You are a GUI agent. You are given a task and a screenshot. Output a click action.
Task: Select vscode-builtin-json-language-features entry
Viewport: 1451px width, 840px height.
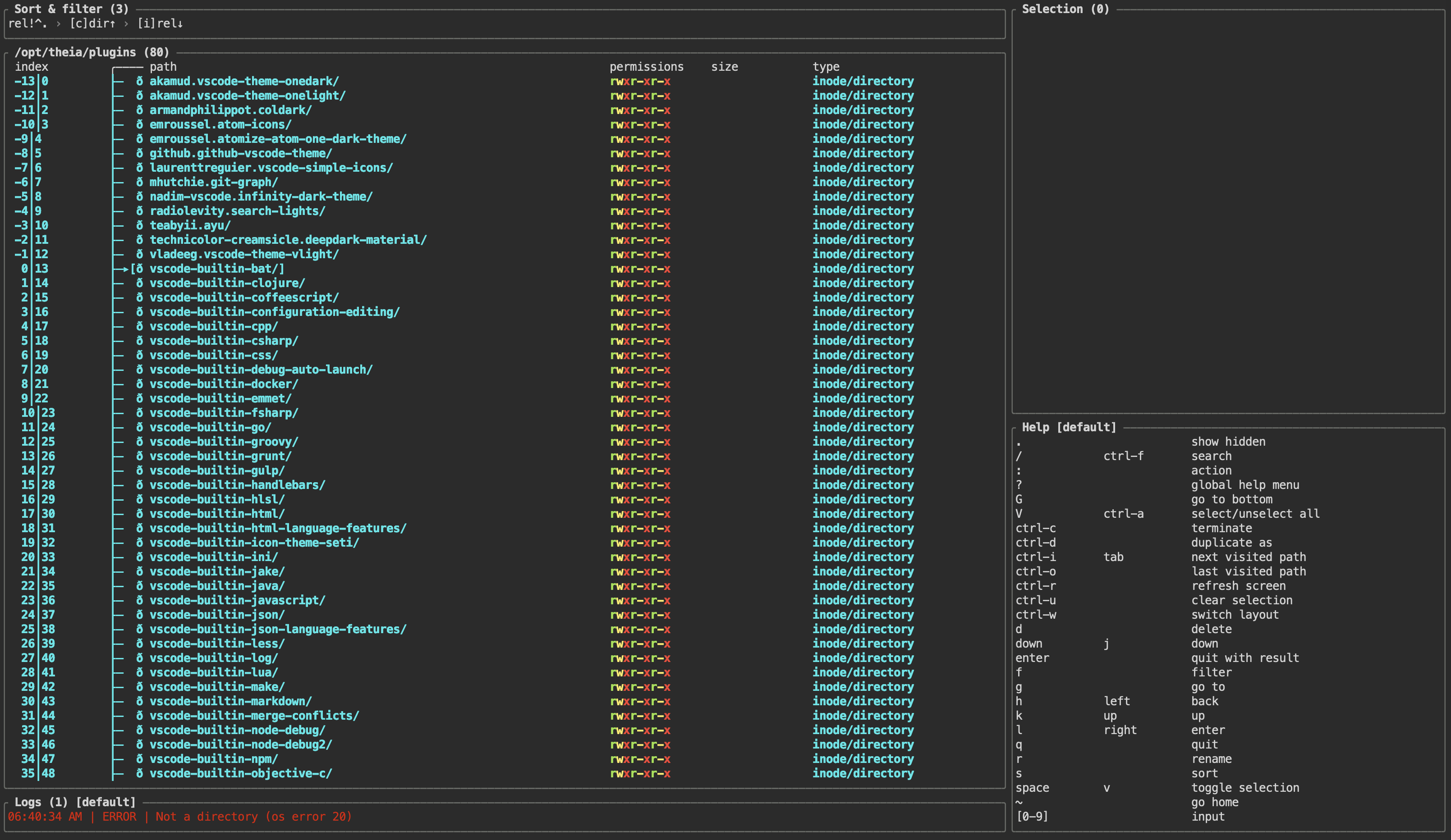pyautogui.click(x=278, y=630)
